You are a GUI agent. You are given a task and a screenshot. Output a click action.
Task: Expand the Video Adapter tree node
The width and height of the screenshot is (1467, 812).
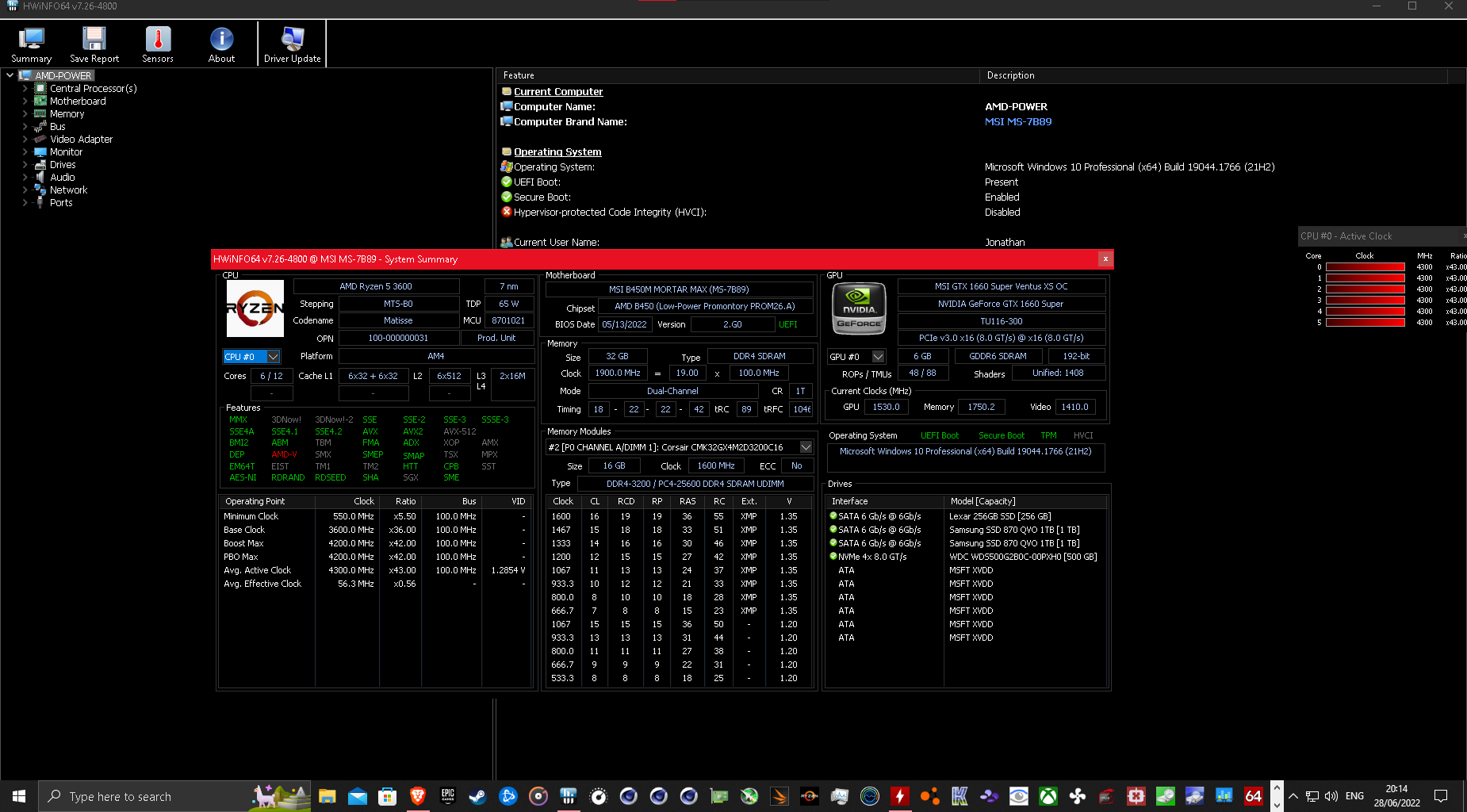[25, 139]
